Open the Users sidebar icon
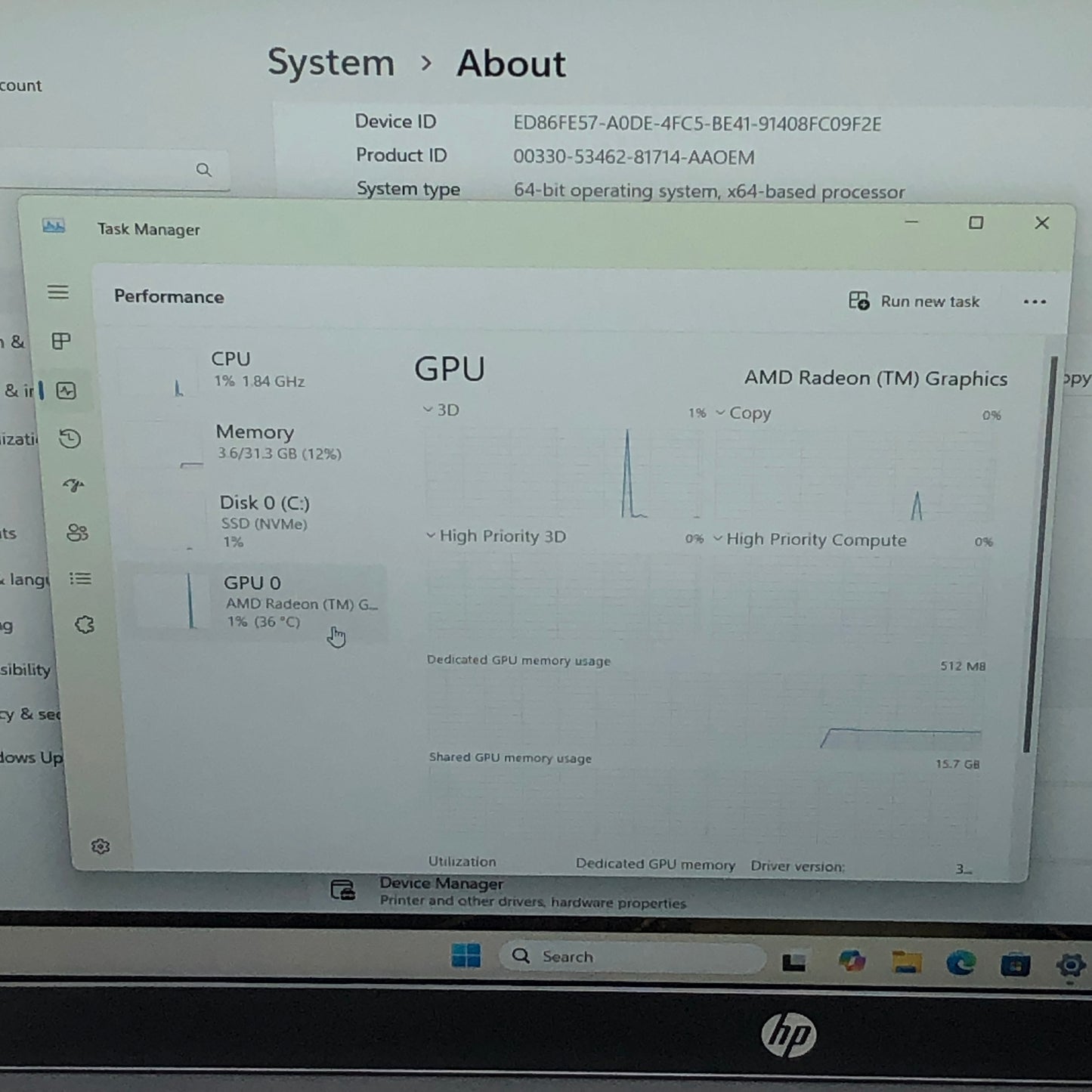Viewport: 1092px width, 1092px height. click(x=77, y=533)
